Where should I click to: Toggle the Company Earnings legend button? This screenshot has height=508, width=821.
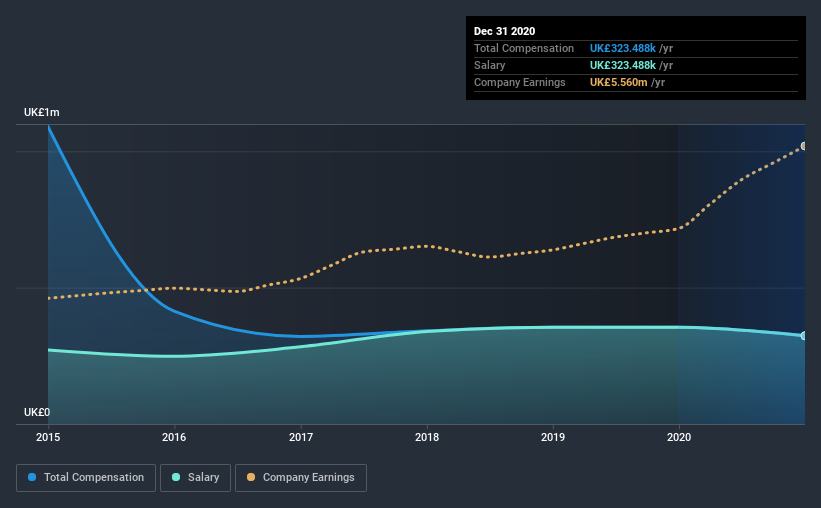[301, 478]
